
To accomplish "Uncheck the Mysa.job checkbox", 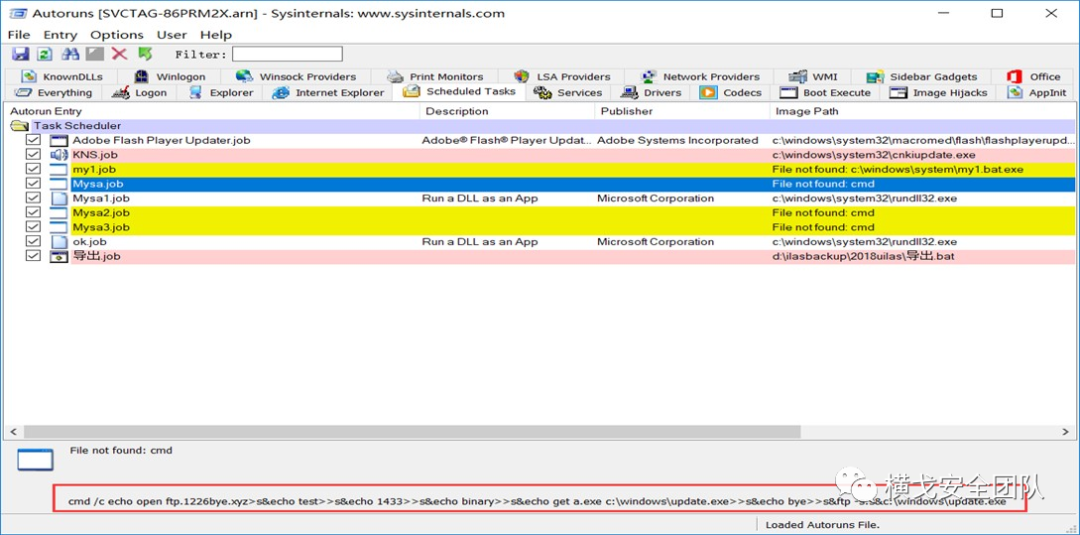I will pyautogui.click(x=33, y=183).
